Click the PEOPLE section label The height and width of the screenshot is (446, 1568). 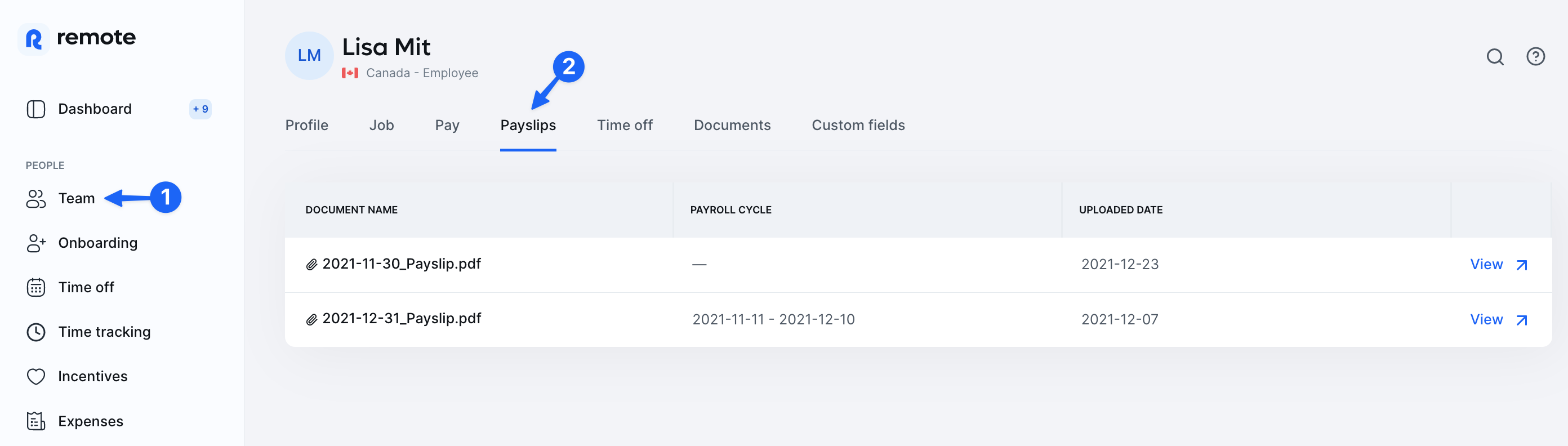pos(45,166)
